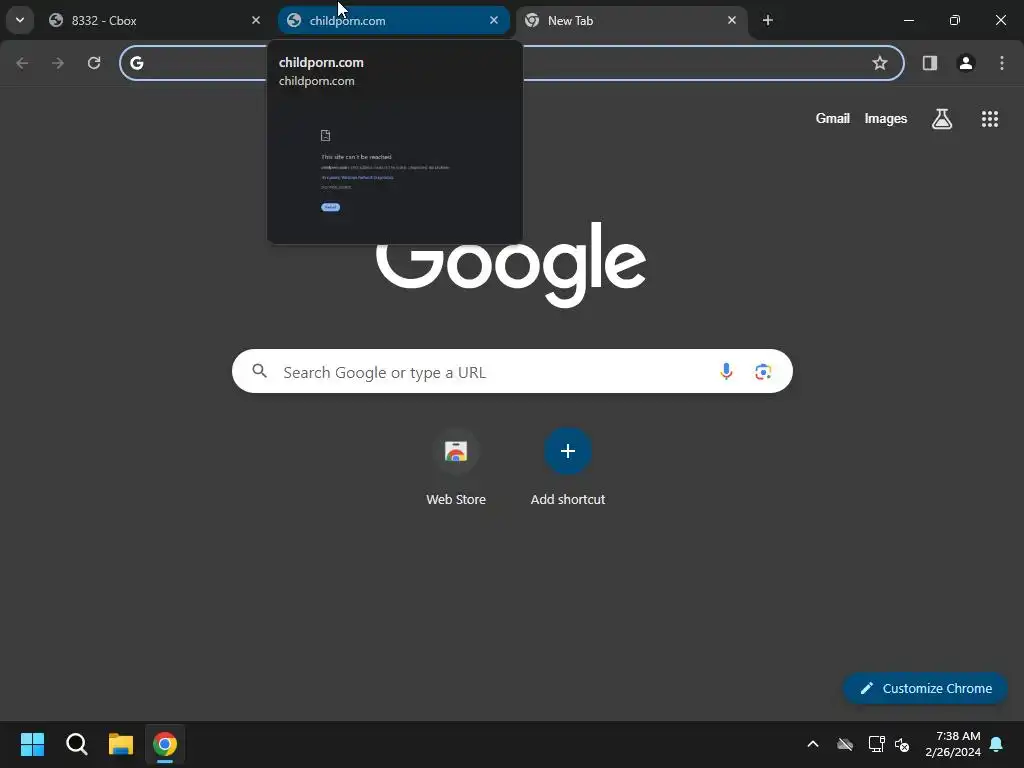
Task: Restore down the Chrome window
Action: coord(955,20)
